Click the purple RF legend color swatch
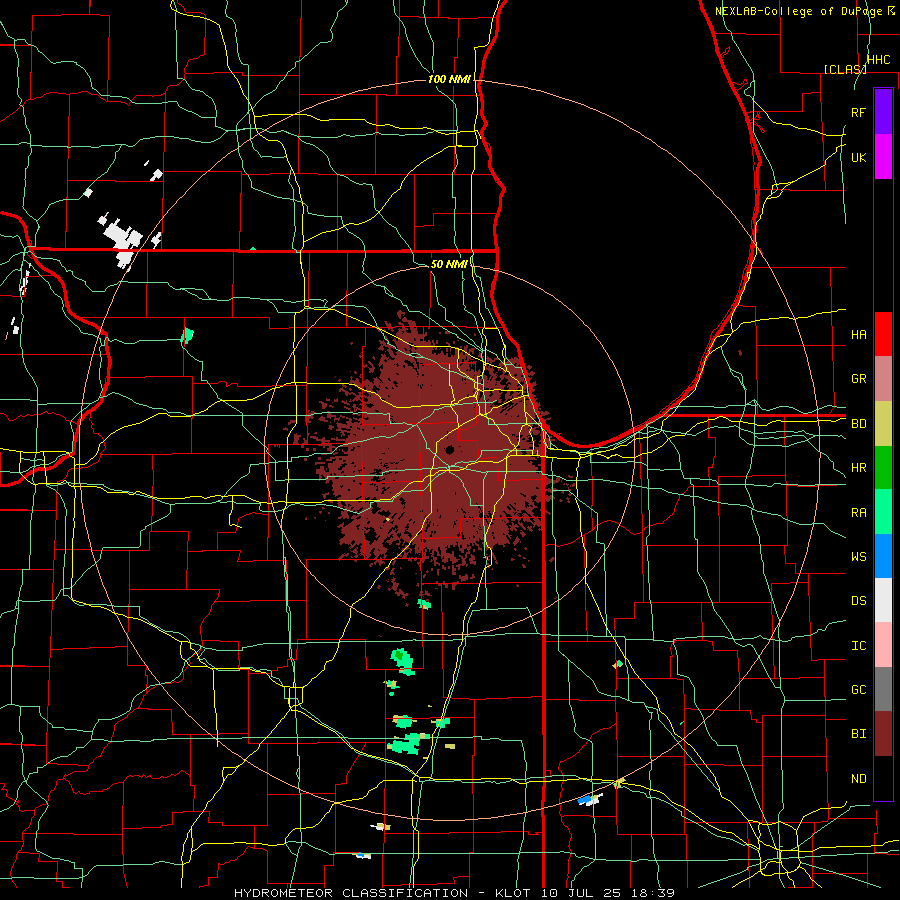The height and width of the screenshot is (900, 900). pos(883,112)
